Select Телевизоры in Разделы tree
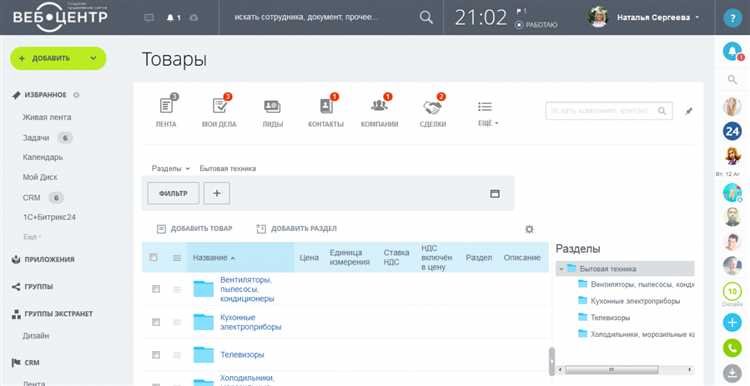 tap(610, 318)
